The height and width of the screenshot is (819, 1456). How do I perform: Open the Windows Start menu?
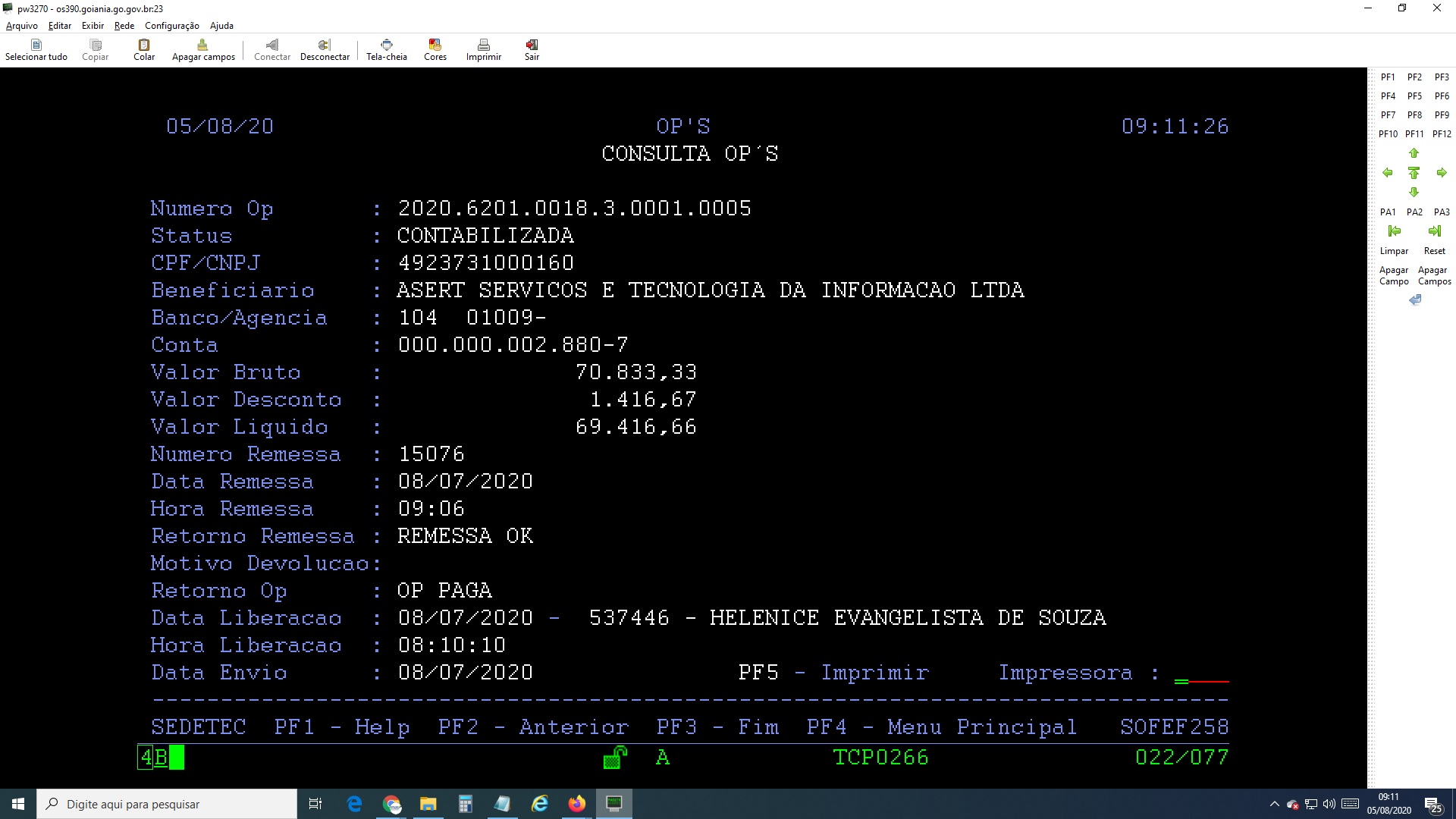pyautogui.click(x=18, y=804)
